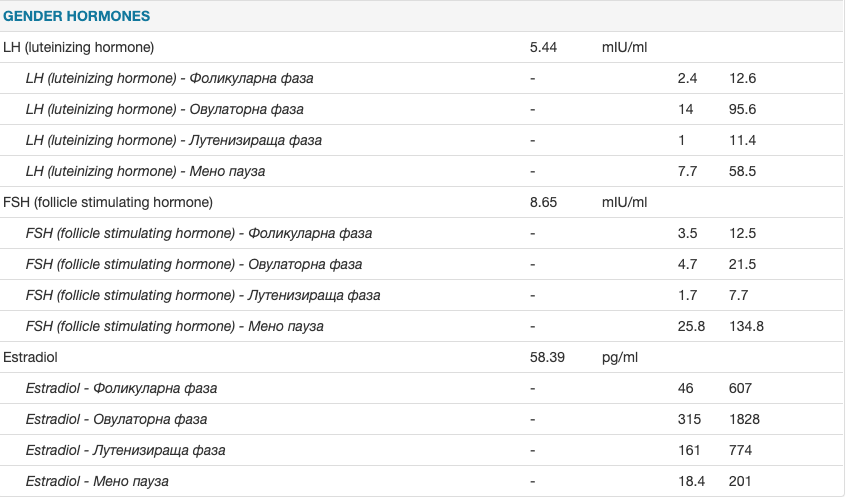Click FSH Мено пауза upper limit 134.8
This screenshot has height=497, width=847.
[x=746, y=326]
